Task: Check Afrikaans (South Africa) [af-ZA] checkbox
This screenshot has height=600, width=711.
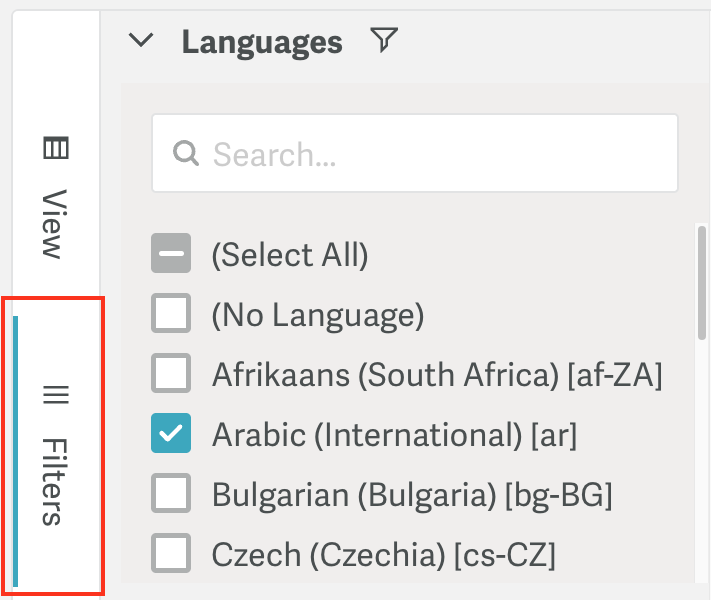Action: point(171,373)
